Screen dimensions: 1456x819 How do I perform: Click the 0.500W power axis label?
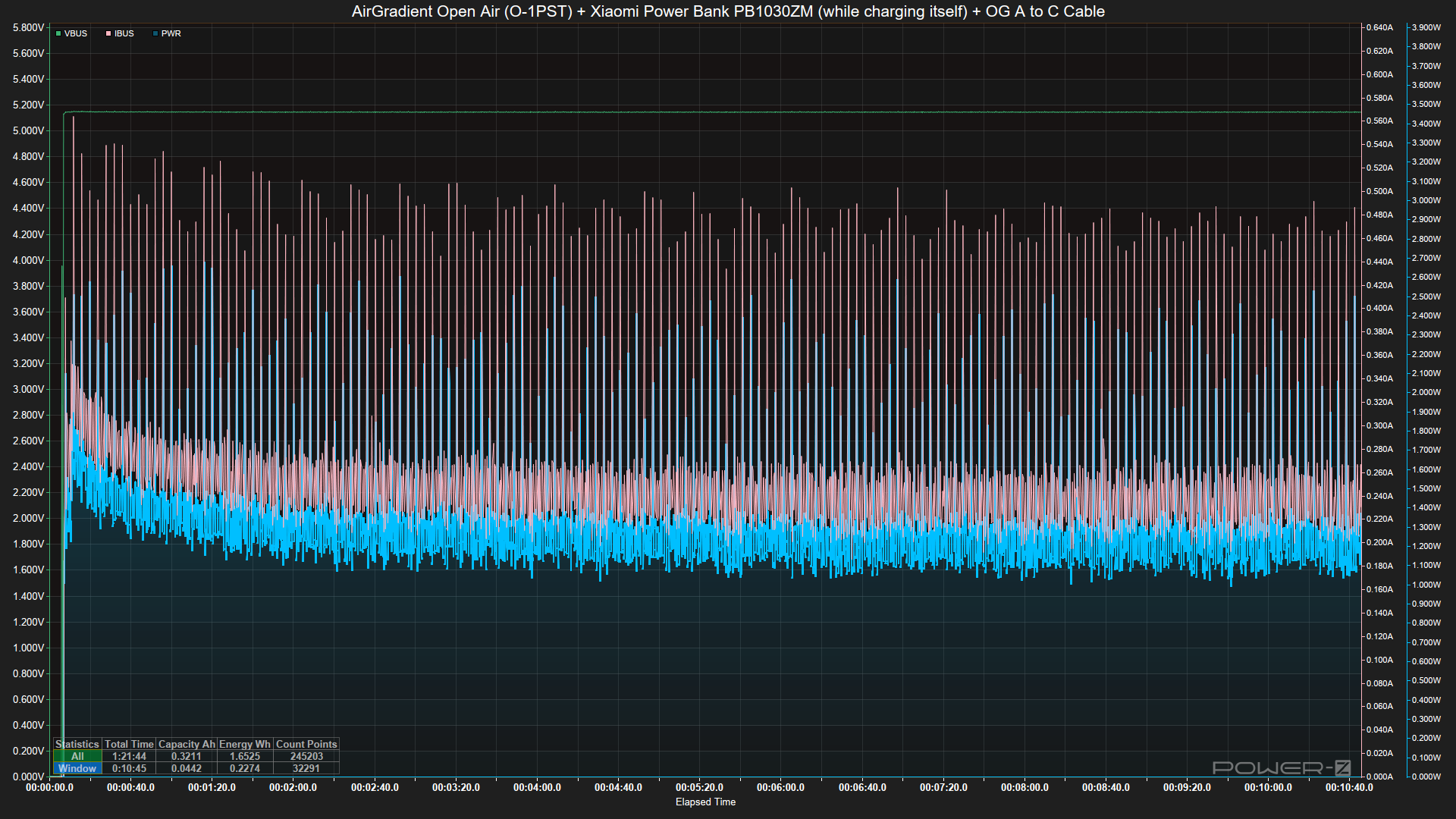point(1426,680)
